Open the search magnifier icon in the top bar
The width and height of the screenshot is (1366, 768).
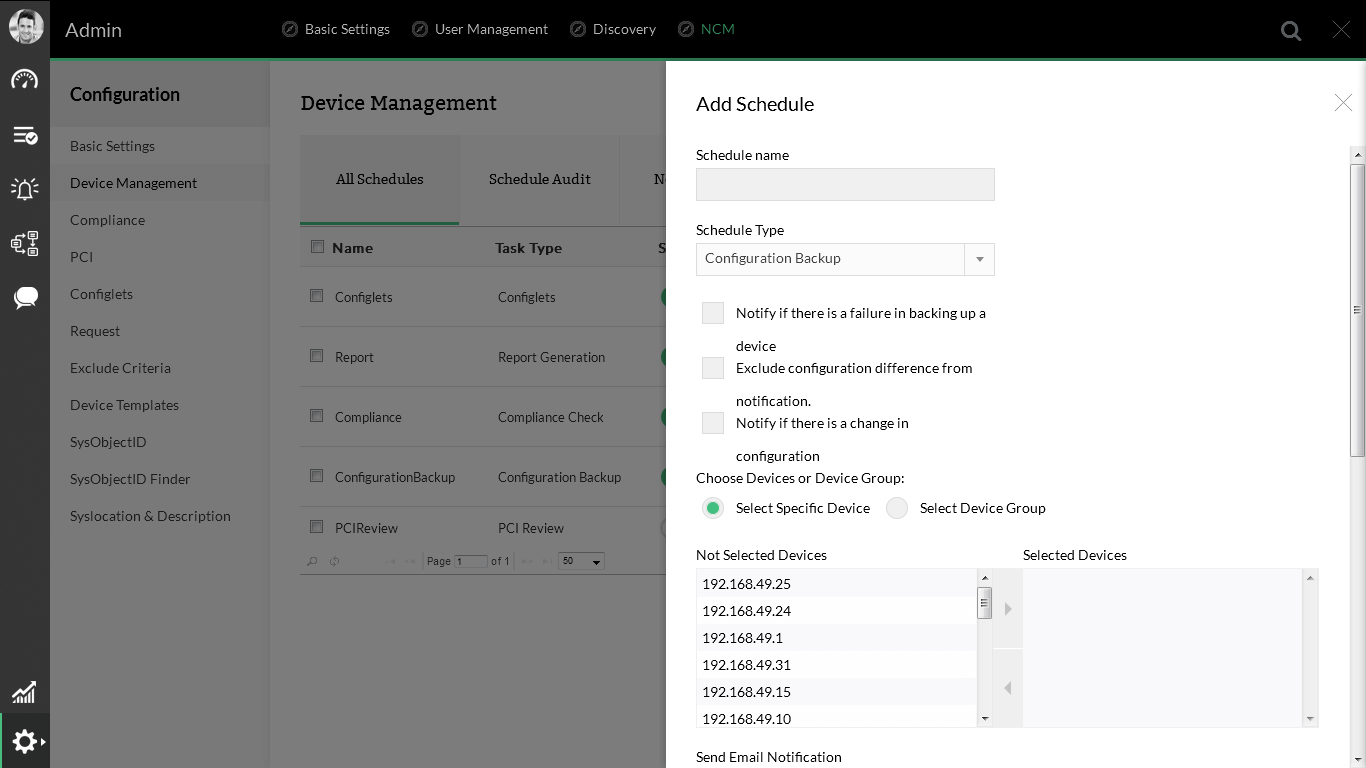click(1290, 30)
